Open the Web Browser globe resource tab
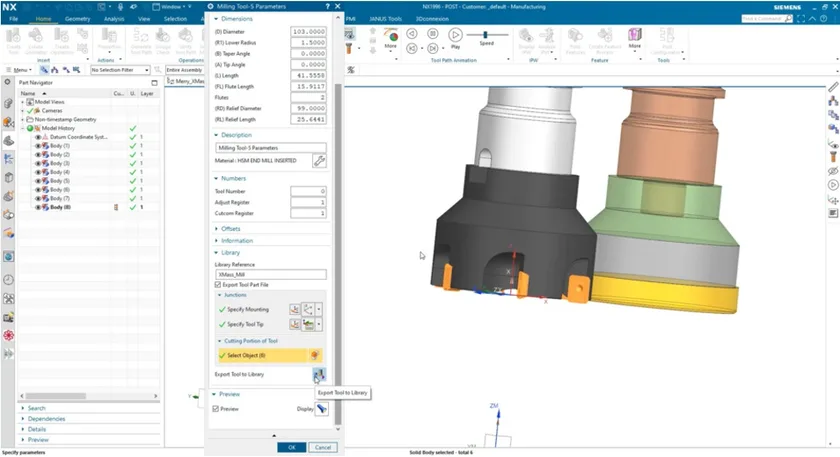The height and width of the screenshot is (457, 840). 9,257
